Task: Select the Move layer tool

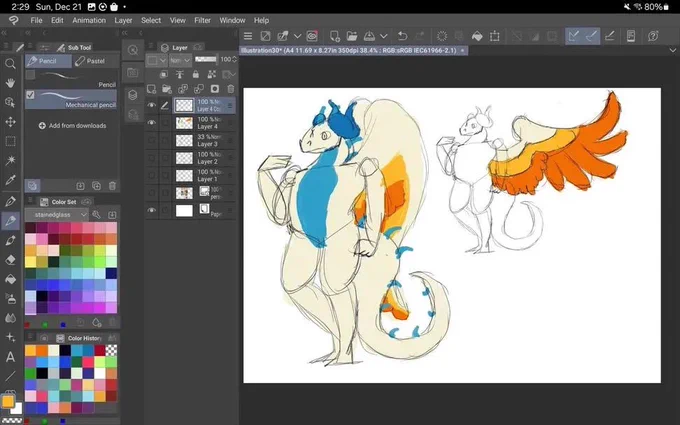Action: [10, 122]
